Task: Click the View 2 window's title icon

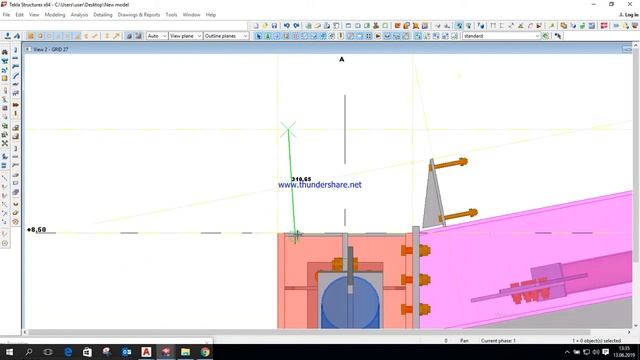Action: (x=28, y=49)
